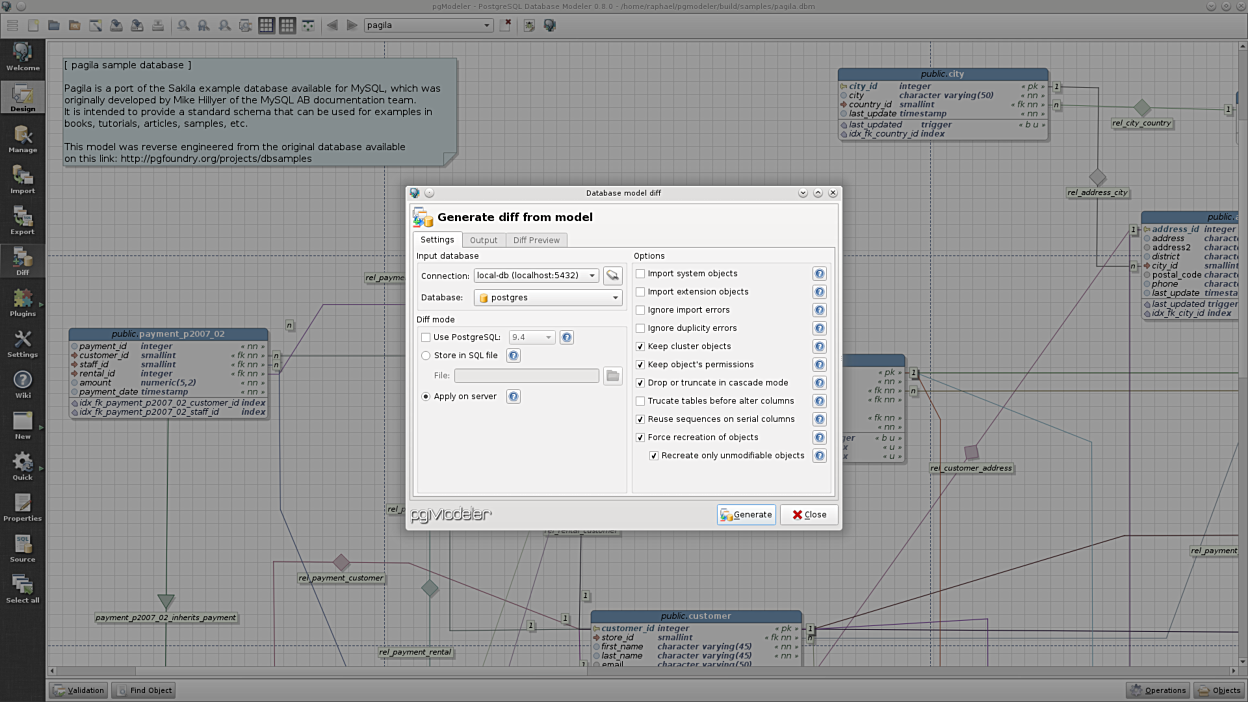Switch to the Output tab
Screen dimensions: 1248x702
(x=483, y=240)
